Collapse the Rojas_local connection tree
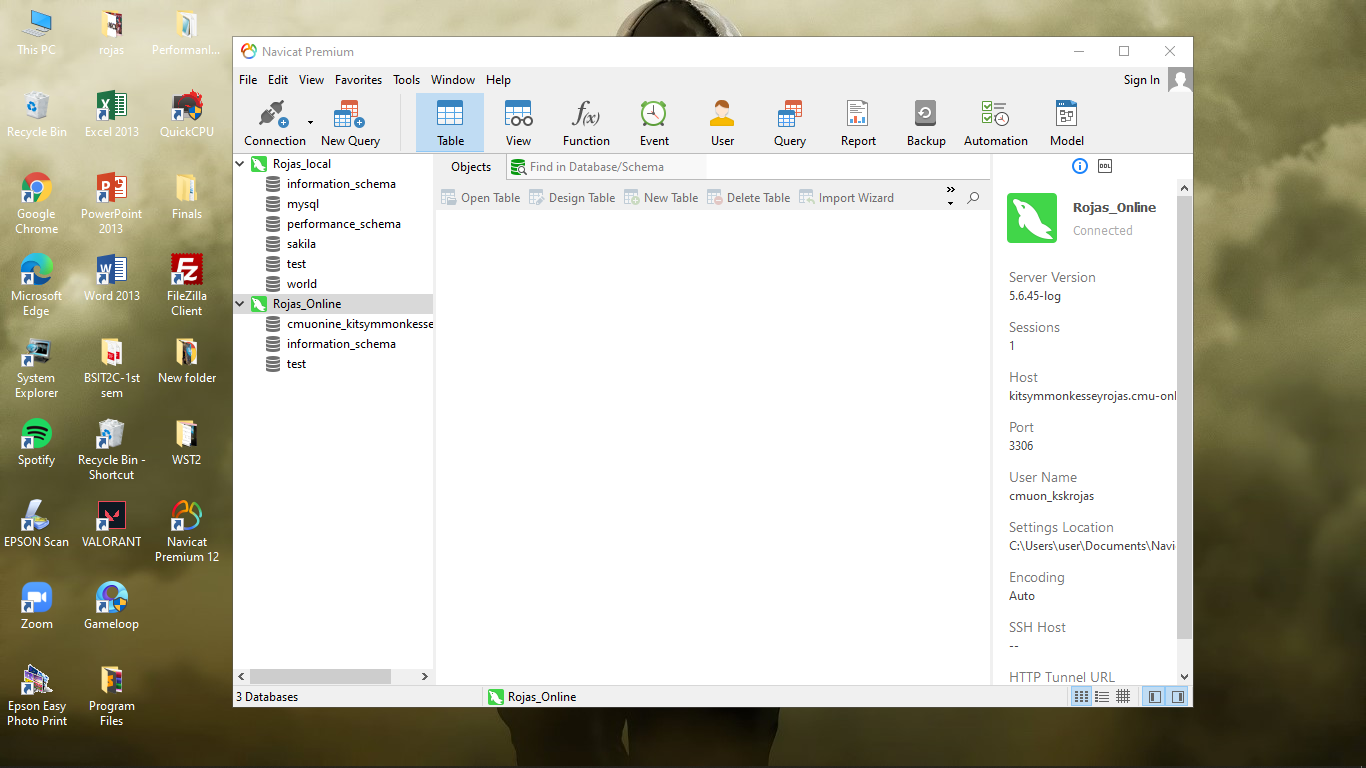 [x=240, y=164]
